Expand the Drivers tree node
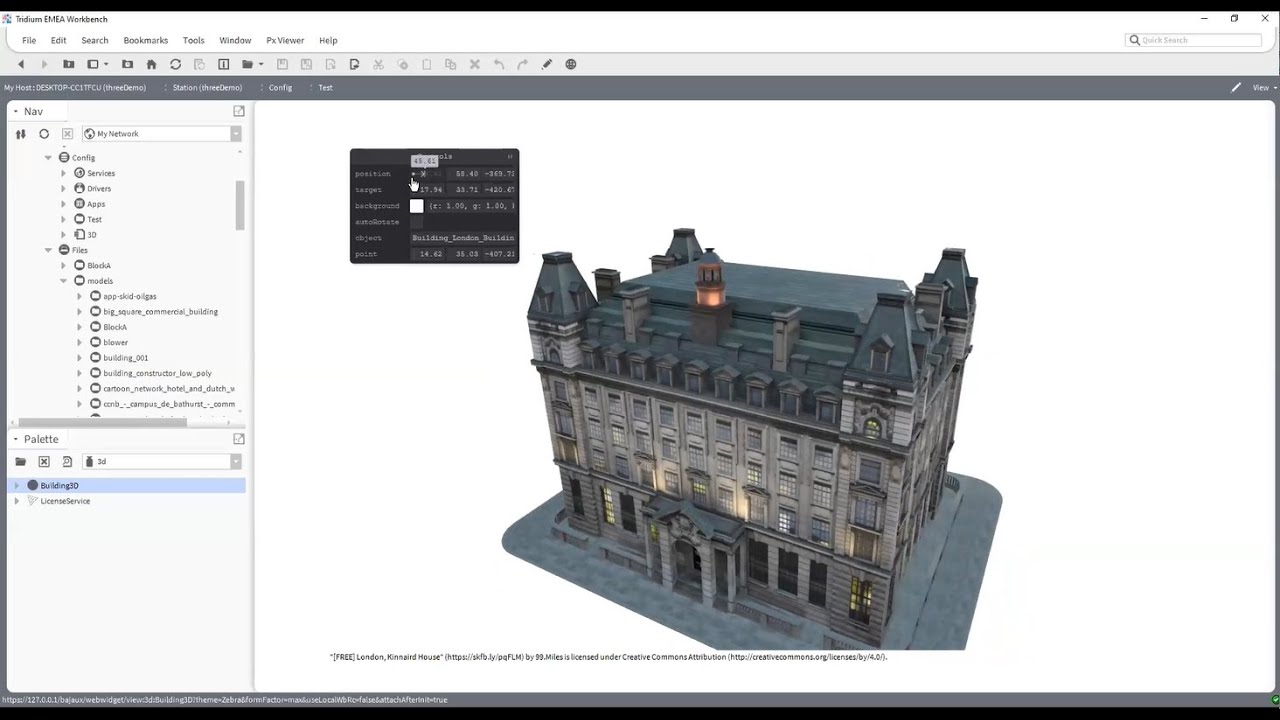Screen dimensions: 1280x720 (x=64, y=189)
